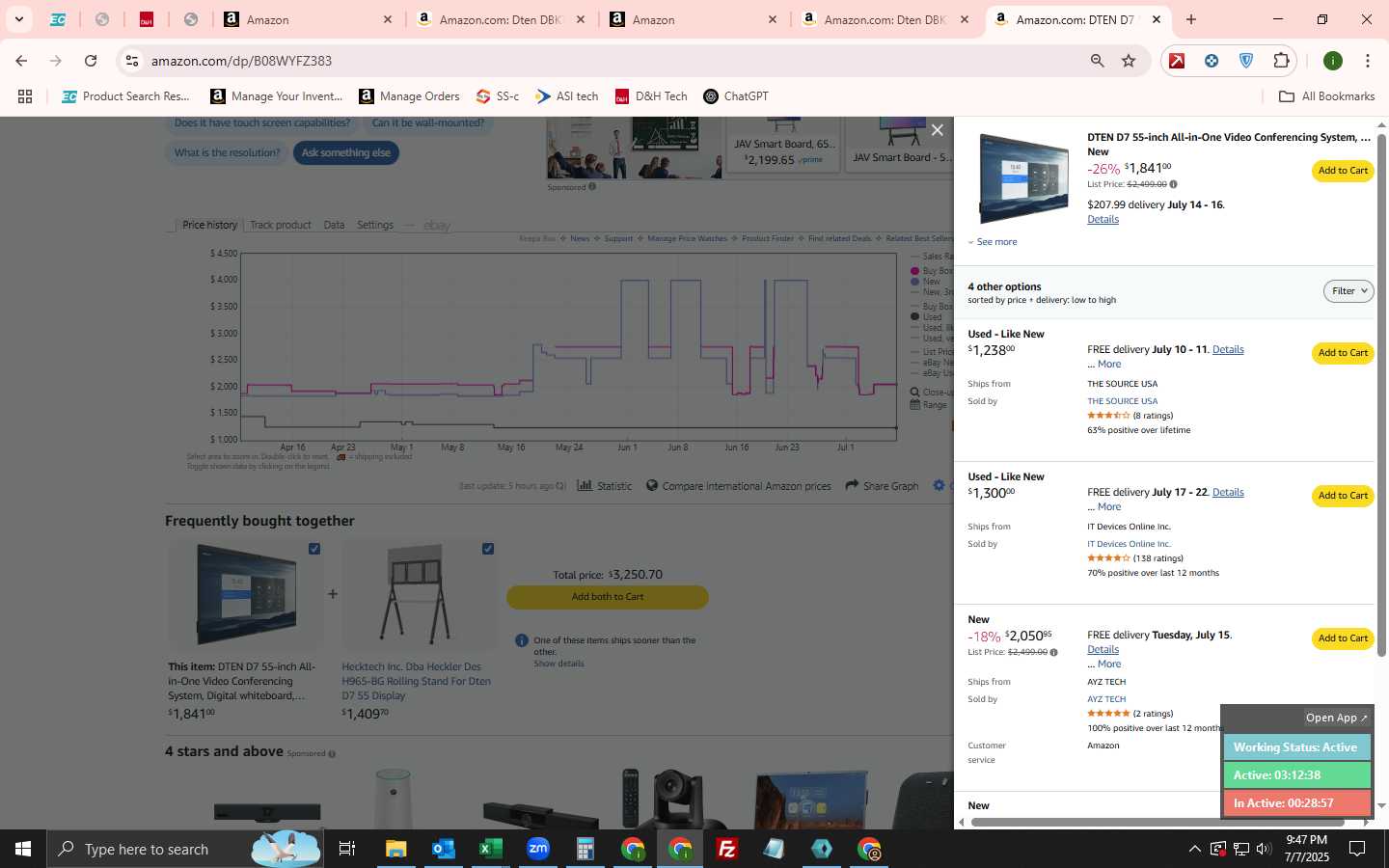The width and height of the screenshot is (1389, 868).
Task: Toggle the Sales Rank legend entry
Action: coord(931,257)
